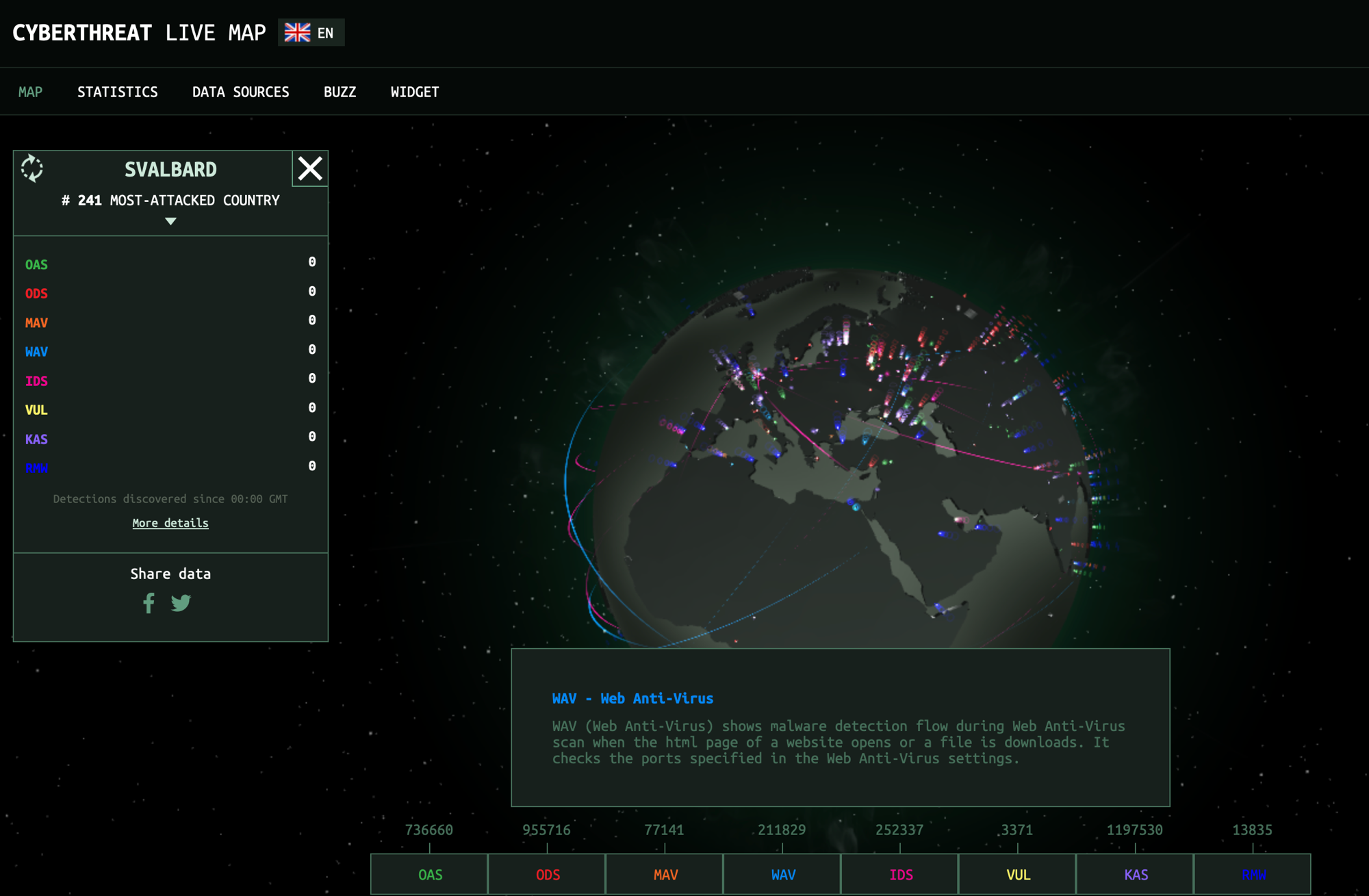Toggle the RMW filter in bottom bar

point(1253,874)
